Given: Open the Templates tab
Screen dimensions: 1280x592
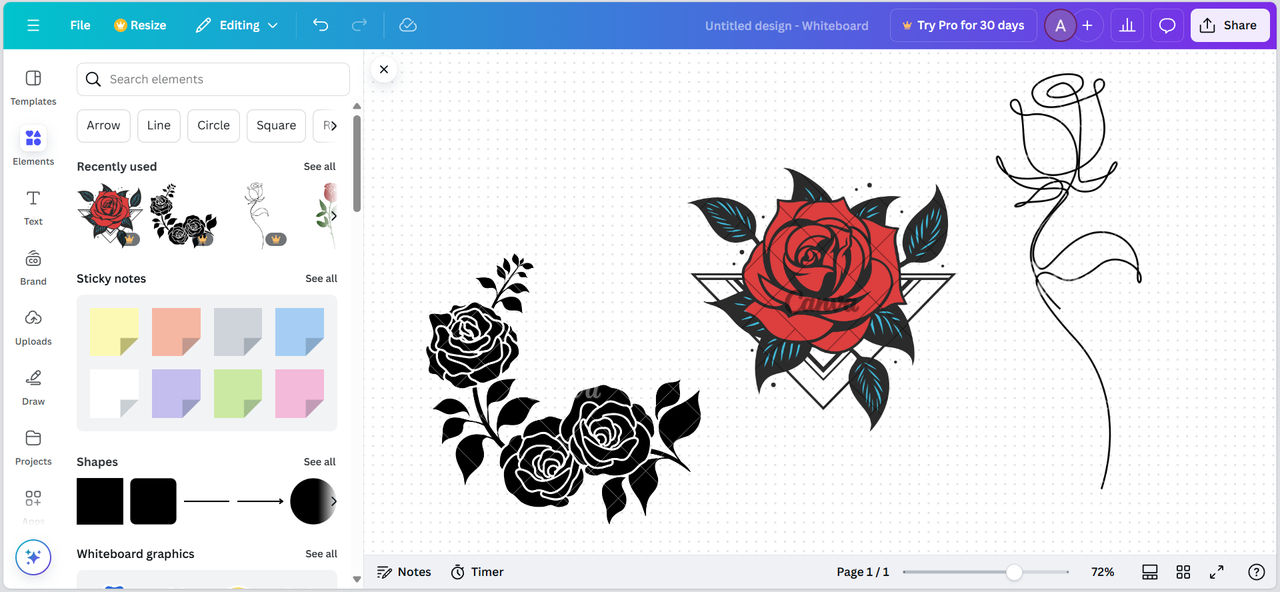Looking at the screenshot, I should (x=33, y=87).
